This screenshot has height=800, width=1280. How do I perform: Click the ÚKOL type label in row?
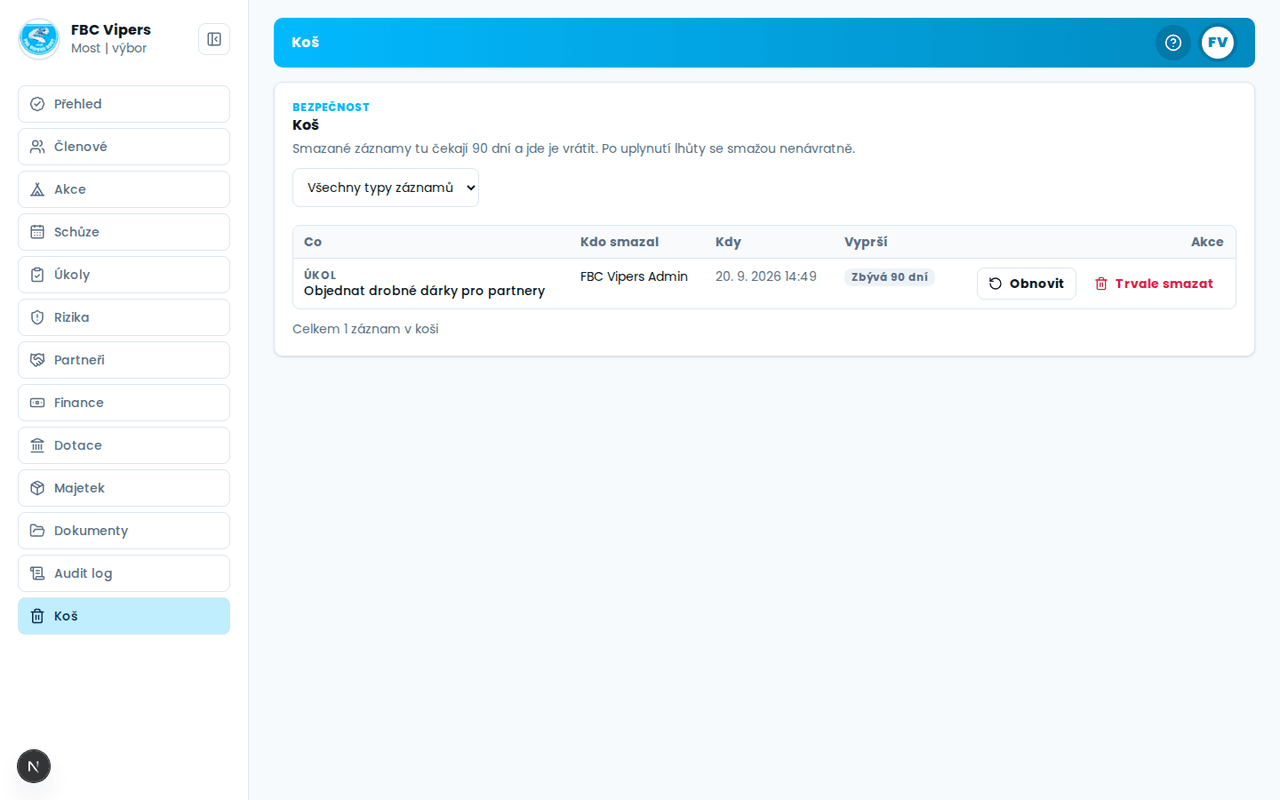point(320,275)
